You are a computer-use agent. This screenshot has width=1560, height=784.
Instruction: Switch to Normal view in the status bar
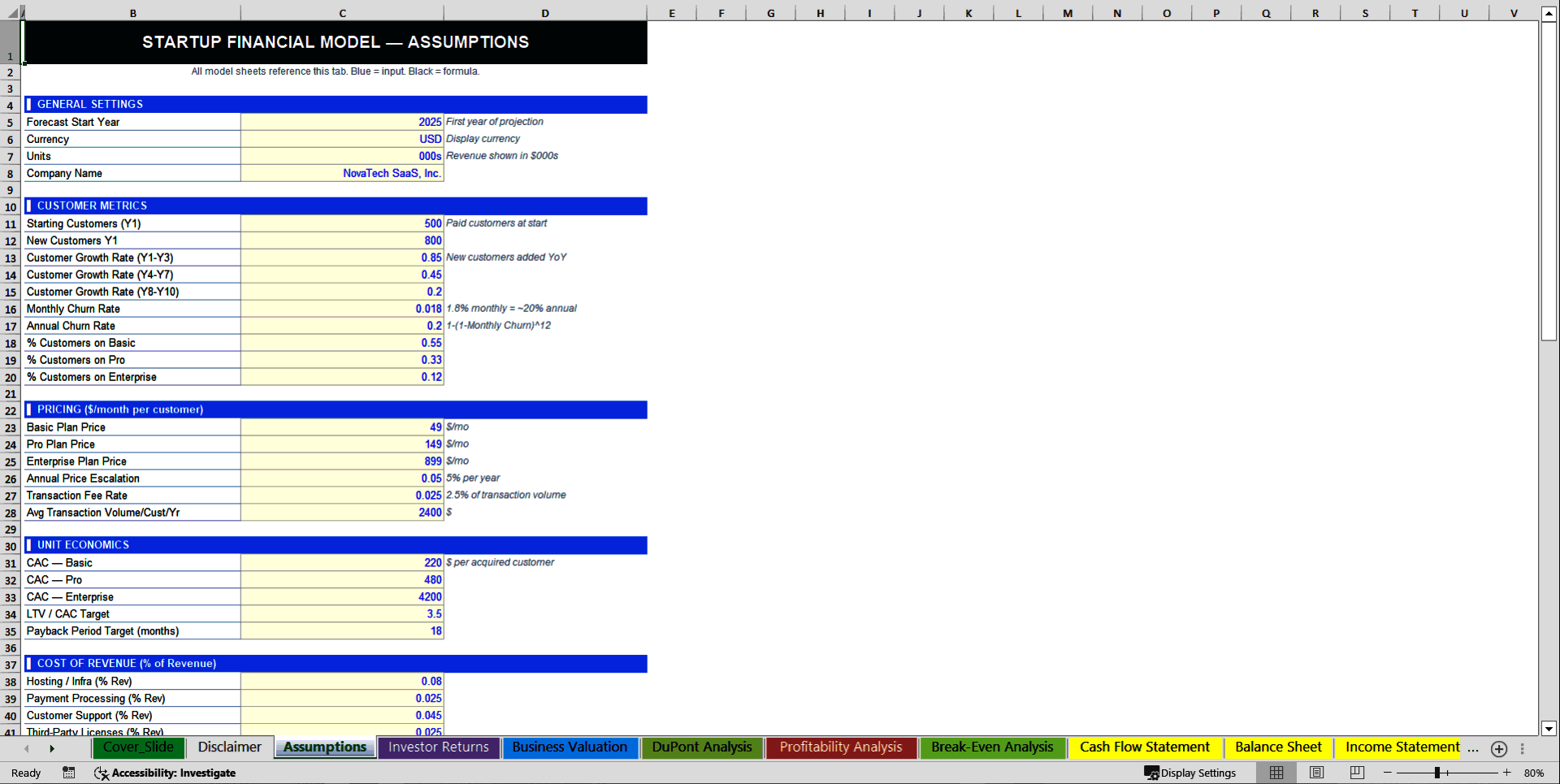(1276, 773)
